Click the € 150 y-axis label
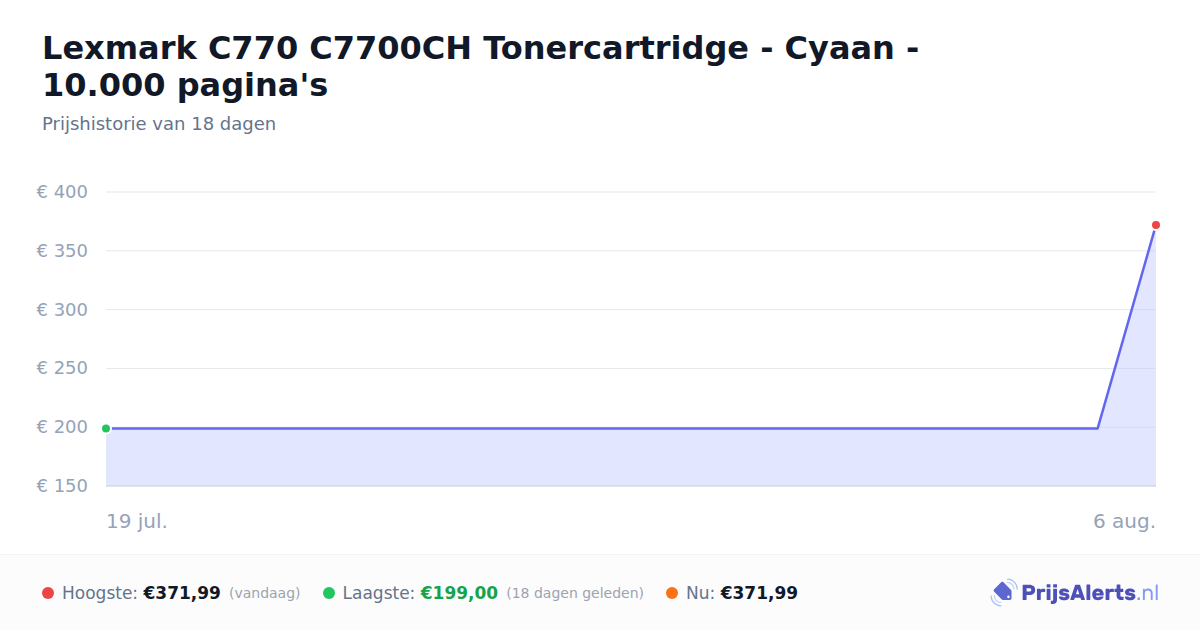Image resolution: width=1200 pixels, height=630 pixels. click(62, 486)
